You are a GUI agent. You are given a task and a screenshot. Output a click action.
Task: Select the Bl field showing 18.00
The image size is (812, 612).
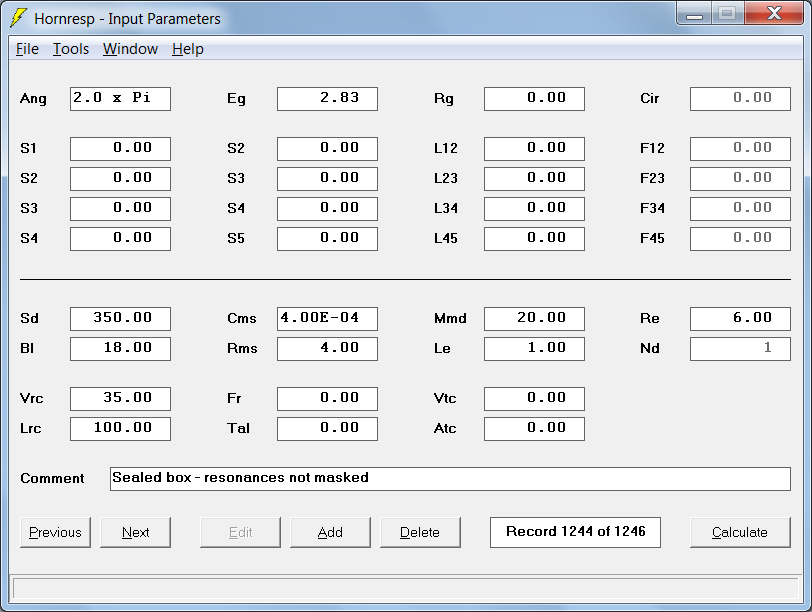pos(120,348)
